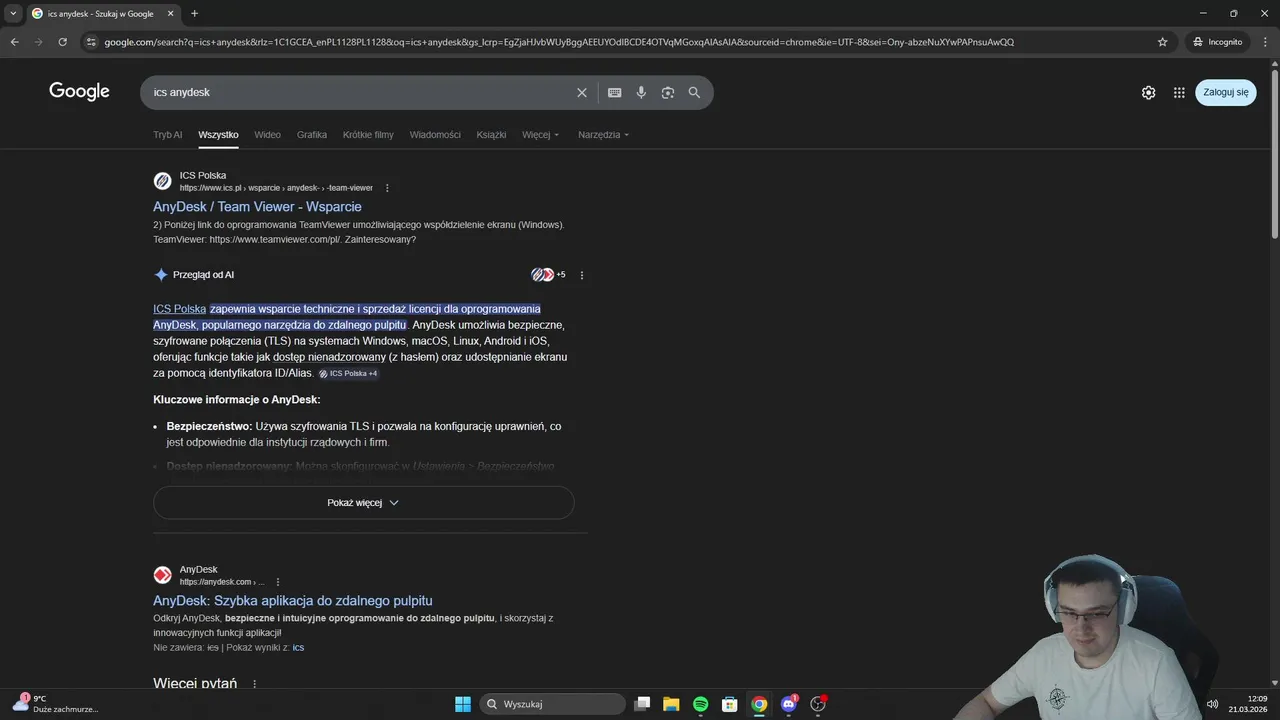
Task: Open AnyDesk / Team Viewer - Wsparcie link
Action: [x=257, y=207]
